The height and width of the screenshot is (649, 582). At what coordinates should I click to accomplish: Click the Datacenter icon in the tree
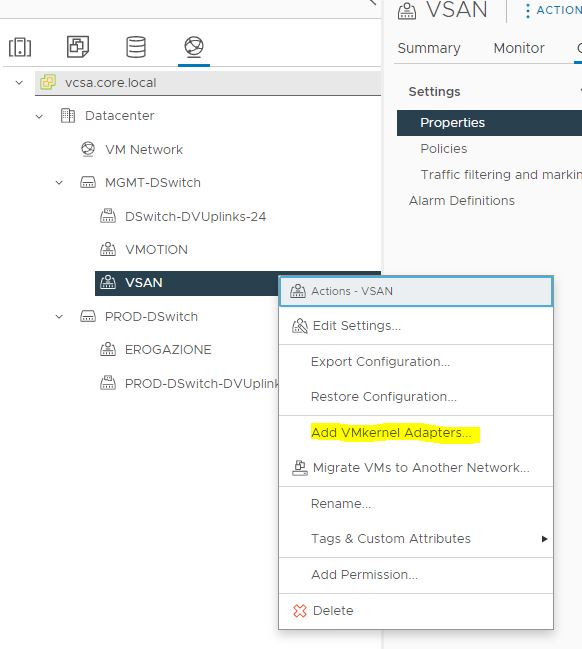pos(68,115)
